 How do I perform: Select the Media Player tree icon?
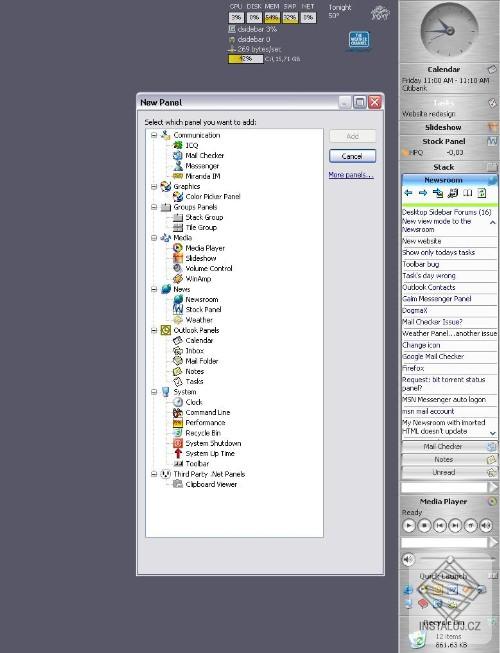click(x=178, y=248)
